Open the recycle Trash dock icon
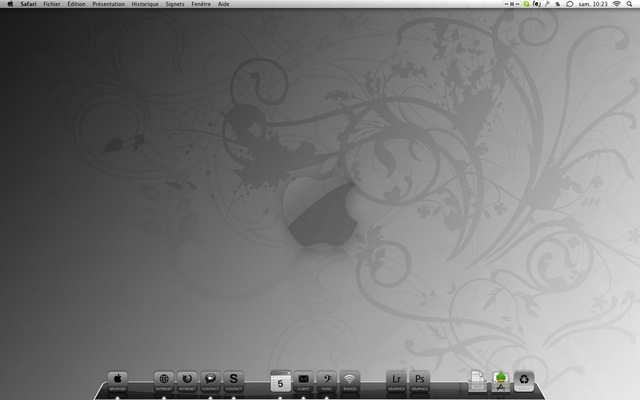This screenshot has width=640, height=400. pyautogui.click(x=524, y=381)
